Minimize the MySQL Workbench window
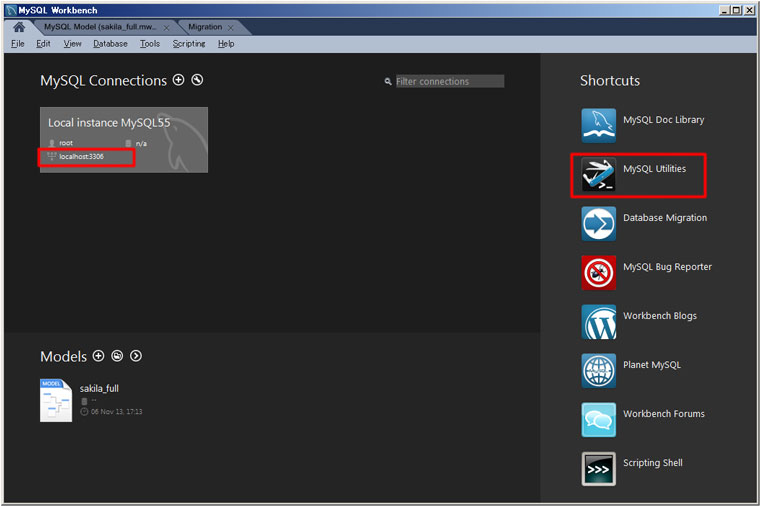 pyautogui.click(x=725, y=10)
